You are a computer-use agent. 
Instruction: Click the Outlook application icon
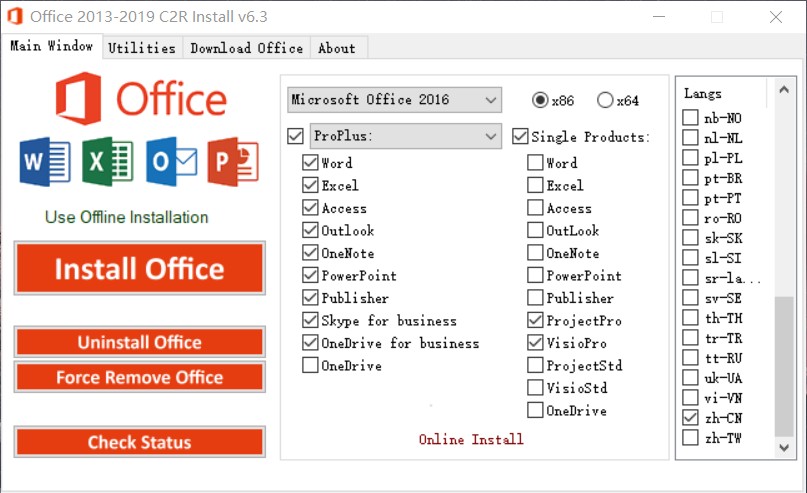tap(171, 161)
